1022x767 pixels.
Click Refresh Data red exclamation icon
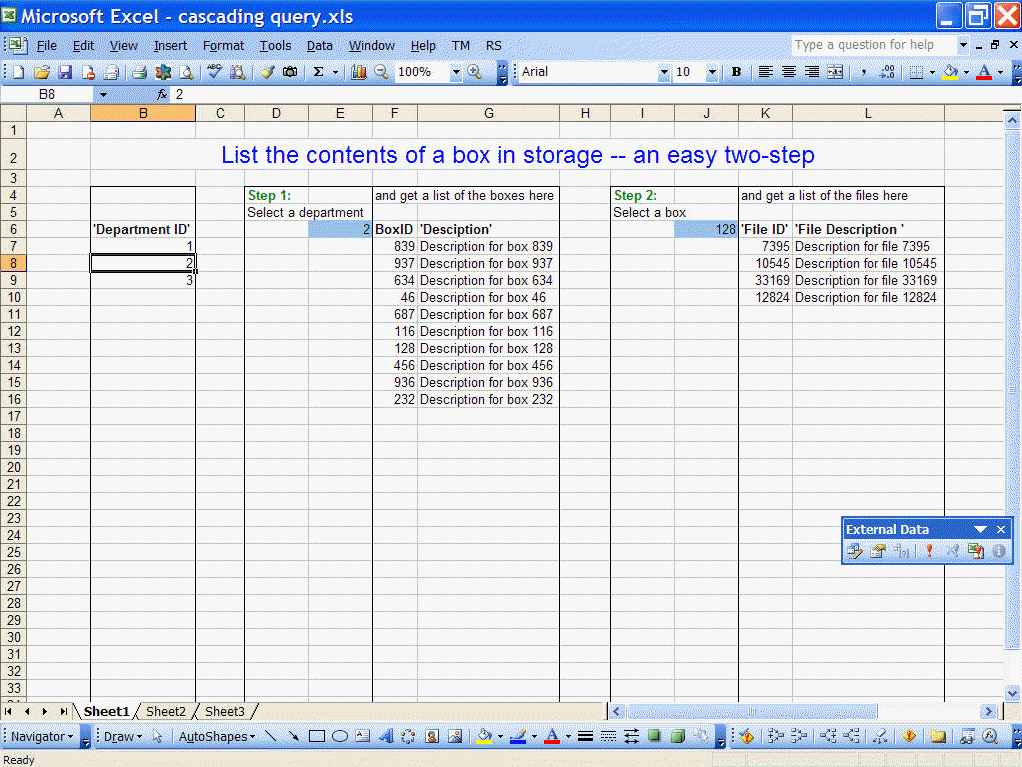(x=929, y=551)
